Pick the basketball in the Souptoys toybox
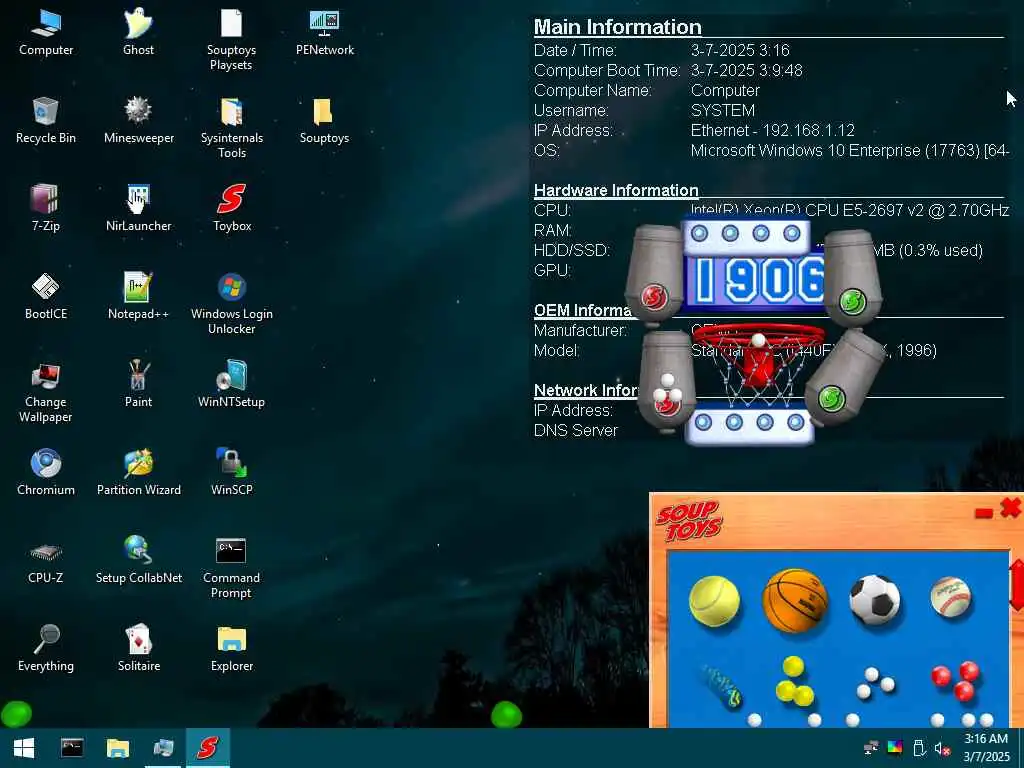 pyautogui.click(x=795, y=600)
